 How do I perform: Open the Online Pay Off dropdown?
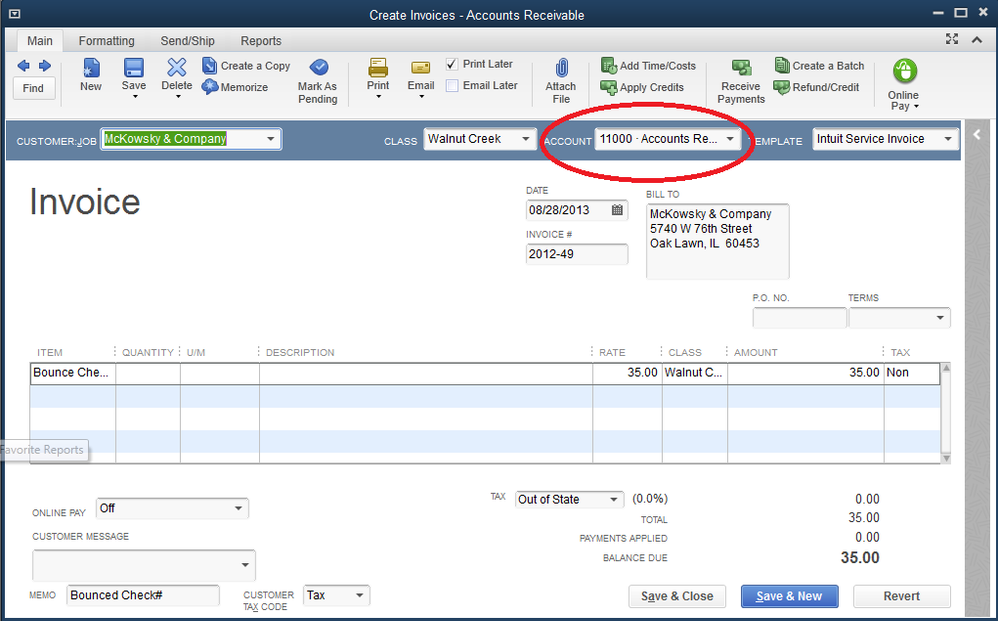[238, 508]
